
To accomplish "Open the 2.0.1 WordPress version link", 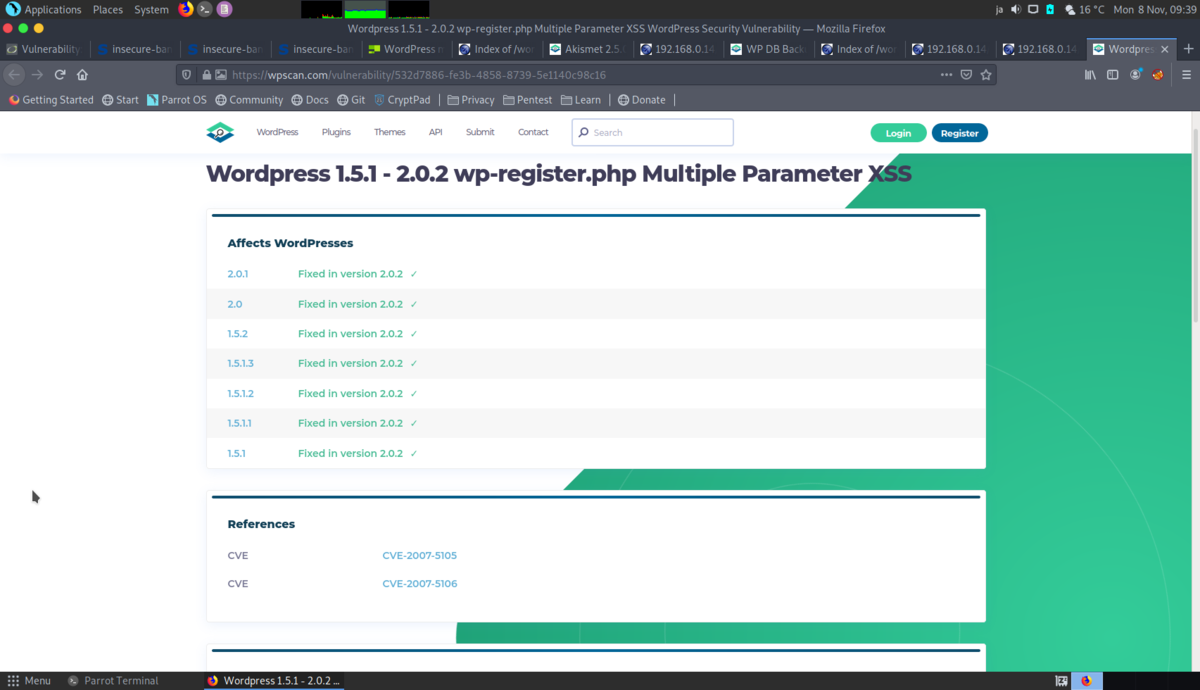I will pyautogui.click(x=237, y=274).
